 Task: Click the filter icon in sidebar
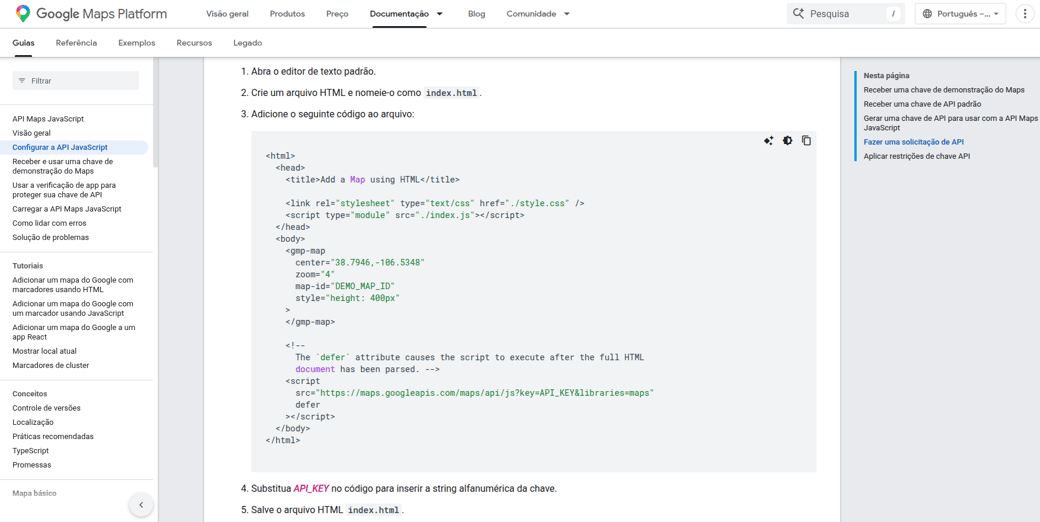tap(22, 80)
